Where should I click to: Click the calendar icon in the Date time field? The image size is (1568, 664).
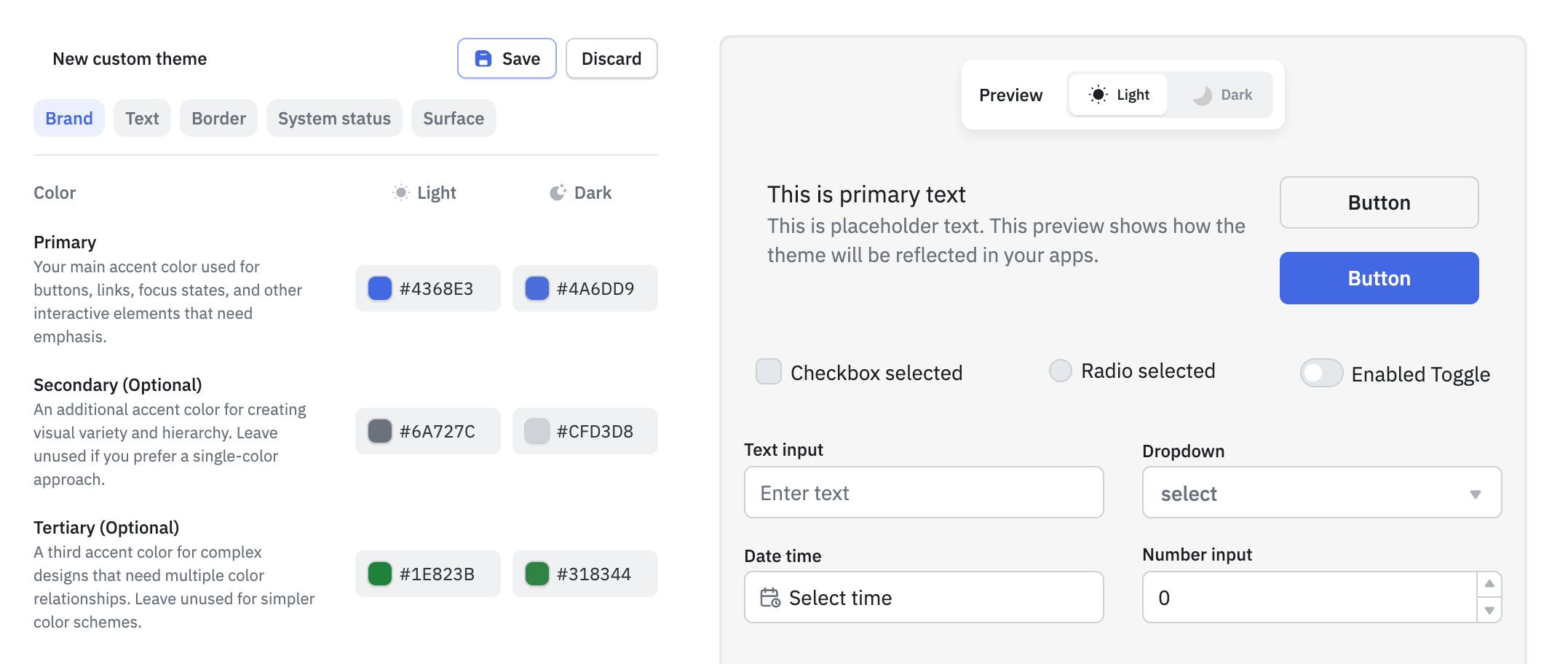click(769, 598)
